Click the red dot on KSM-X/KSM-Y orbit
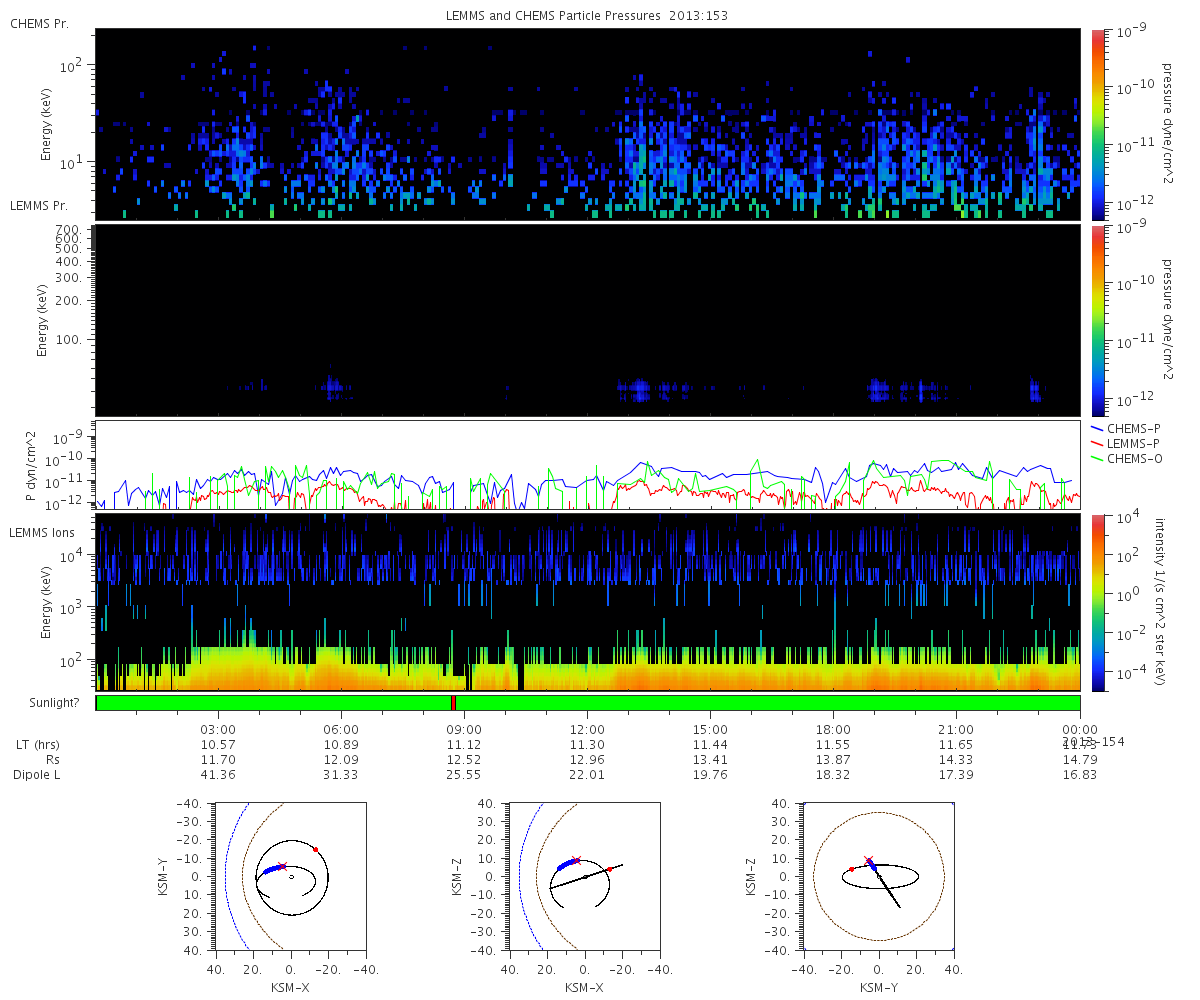 315,849
